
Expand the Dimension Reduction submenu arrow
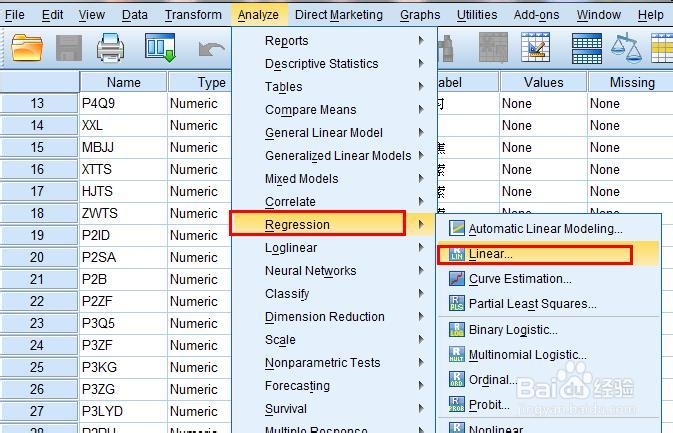coord(421,316)
